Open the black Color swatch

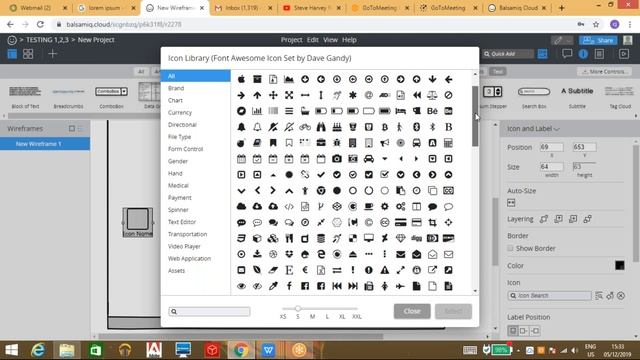coord(620,265)
